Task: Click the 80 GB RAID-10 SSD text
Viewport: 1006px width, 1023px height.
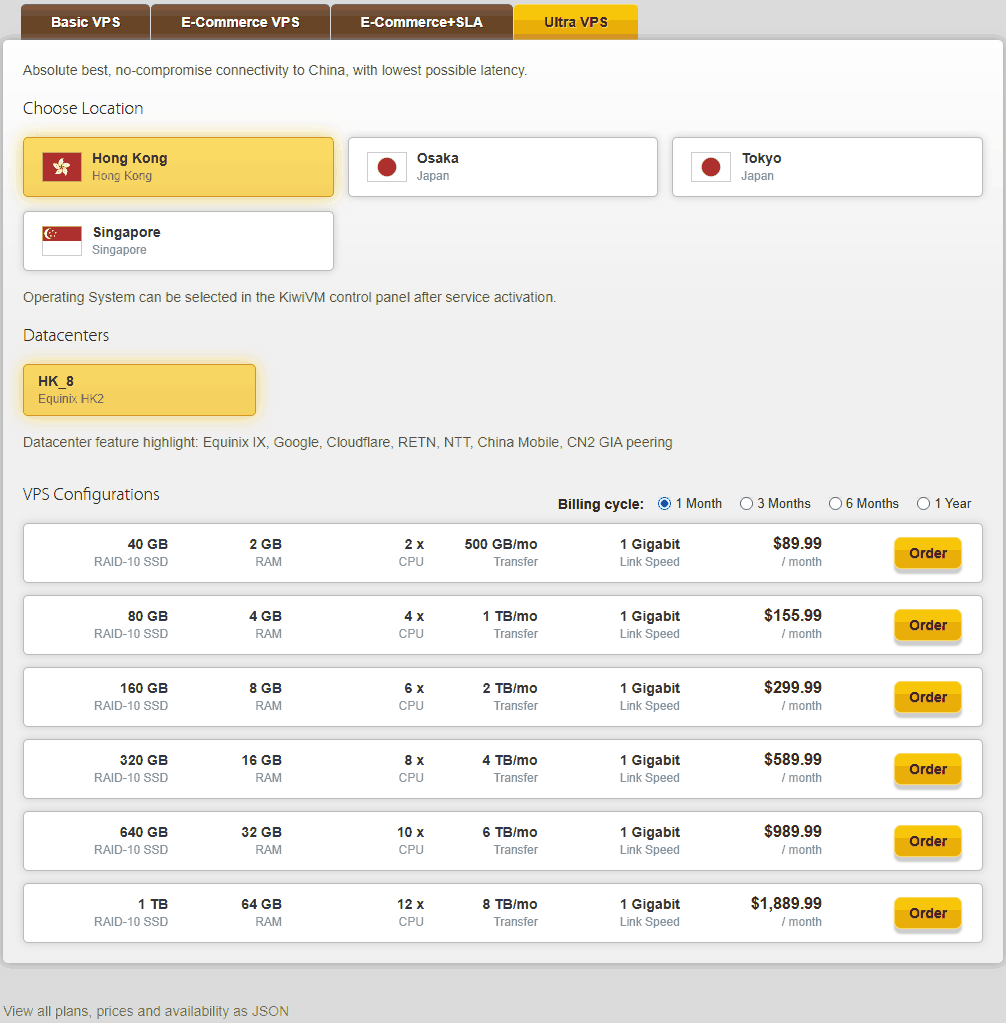Action: 131,624
